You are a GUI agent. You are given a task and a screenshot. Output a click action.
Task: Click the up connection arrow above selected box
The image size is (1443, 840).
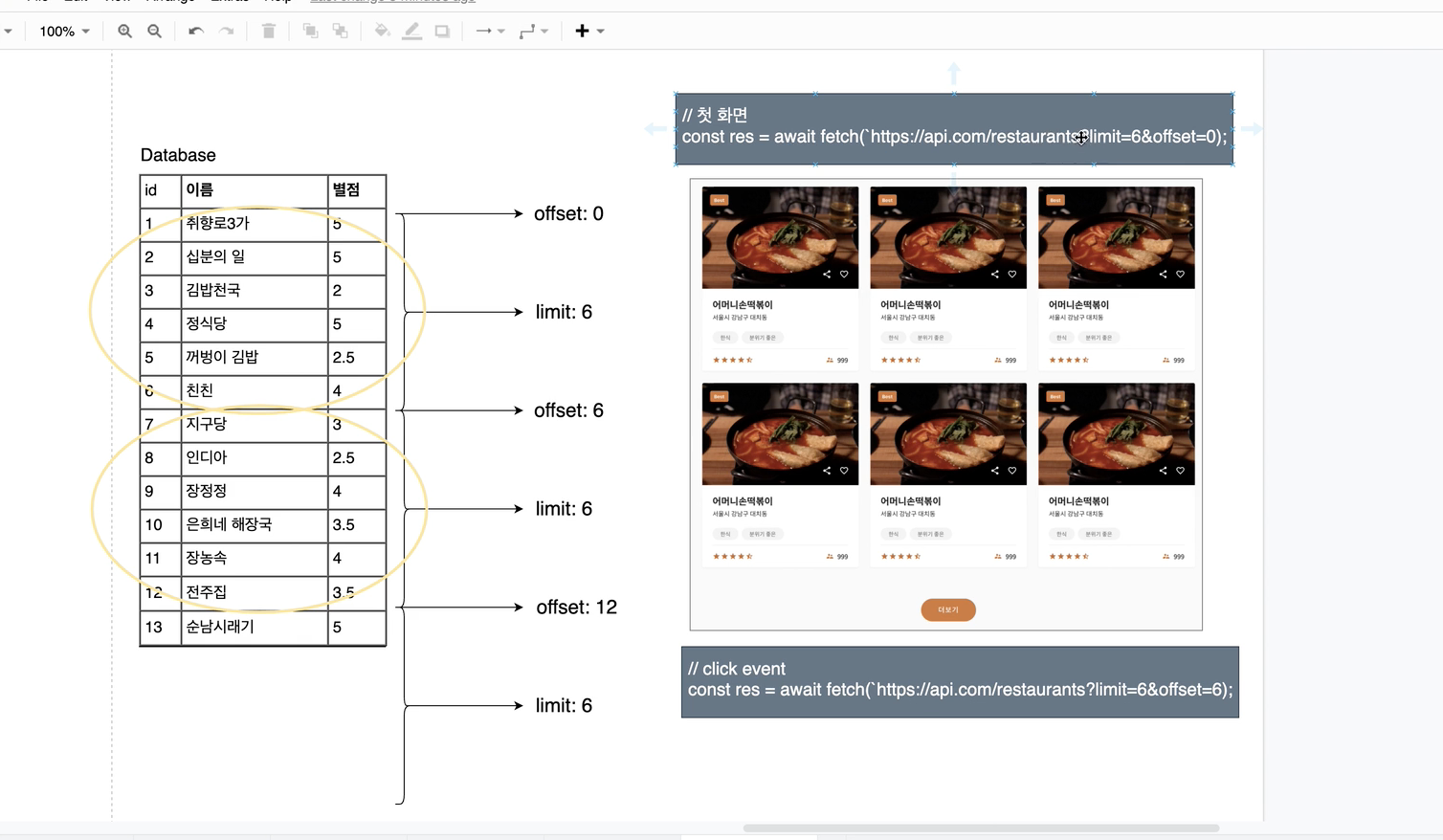[954, 72]
